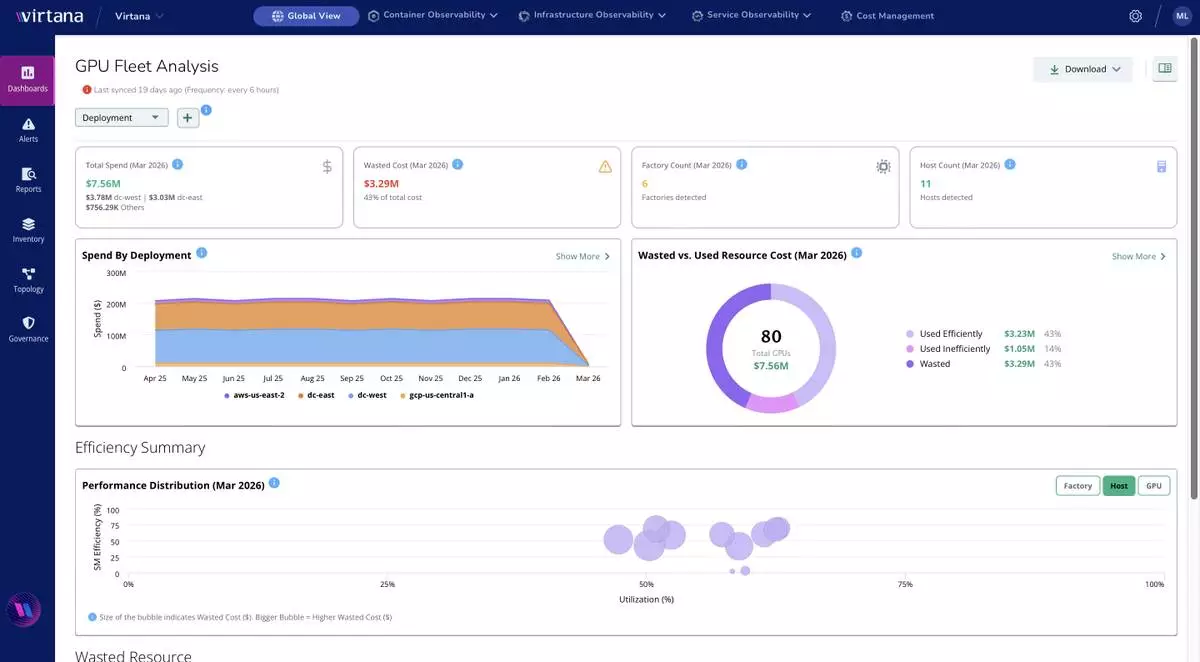1200x662 pixels.
Task: Open the Reports sidebar icon
Action: tap(28, 178)
